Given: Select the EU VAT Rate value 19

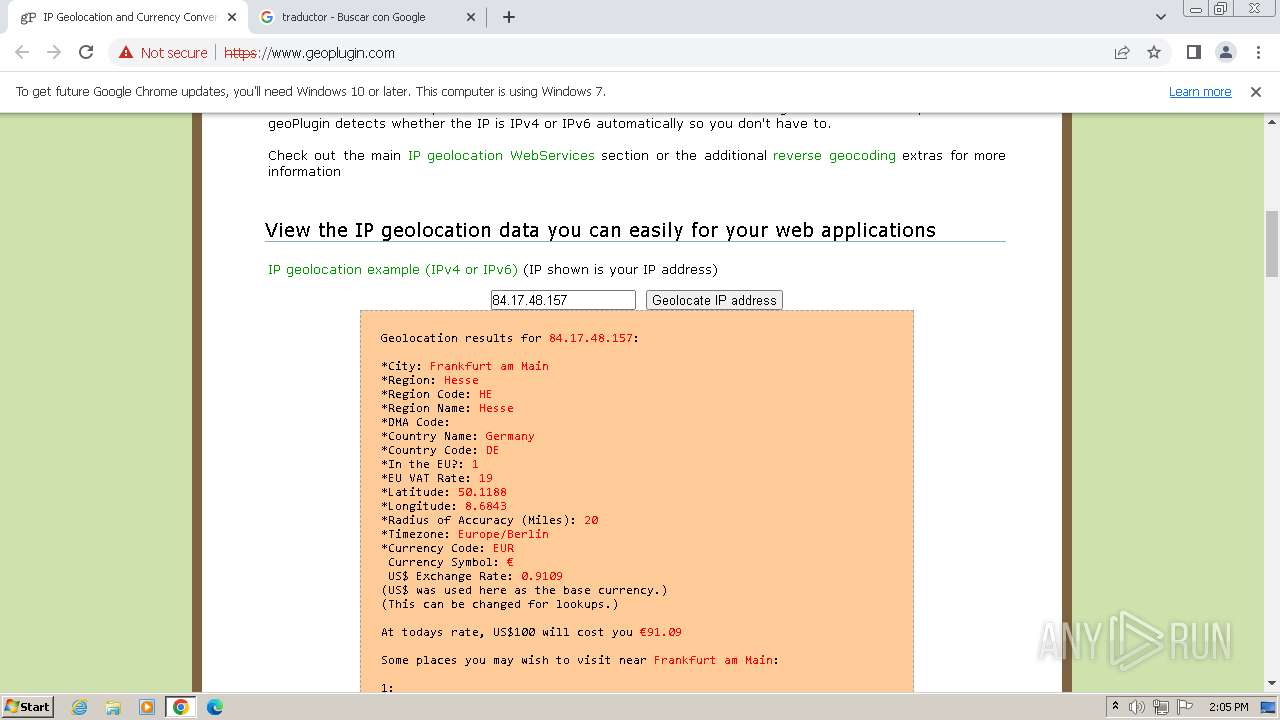Looking at the screenshot, I should 486,478.
